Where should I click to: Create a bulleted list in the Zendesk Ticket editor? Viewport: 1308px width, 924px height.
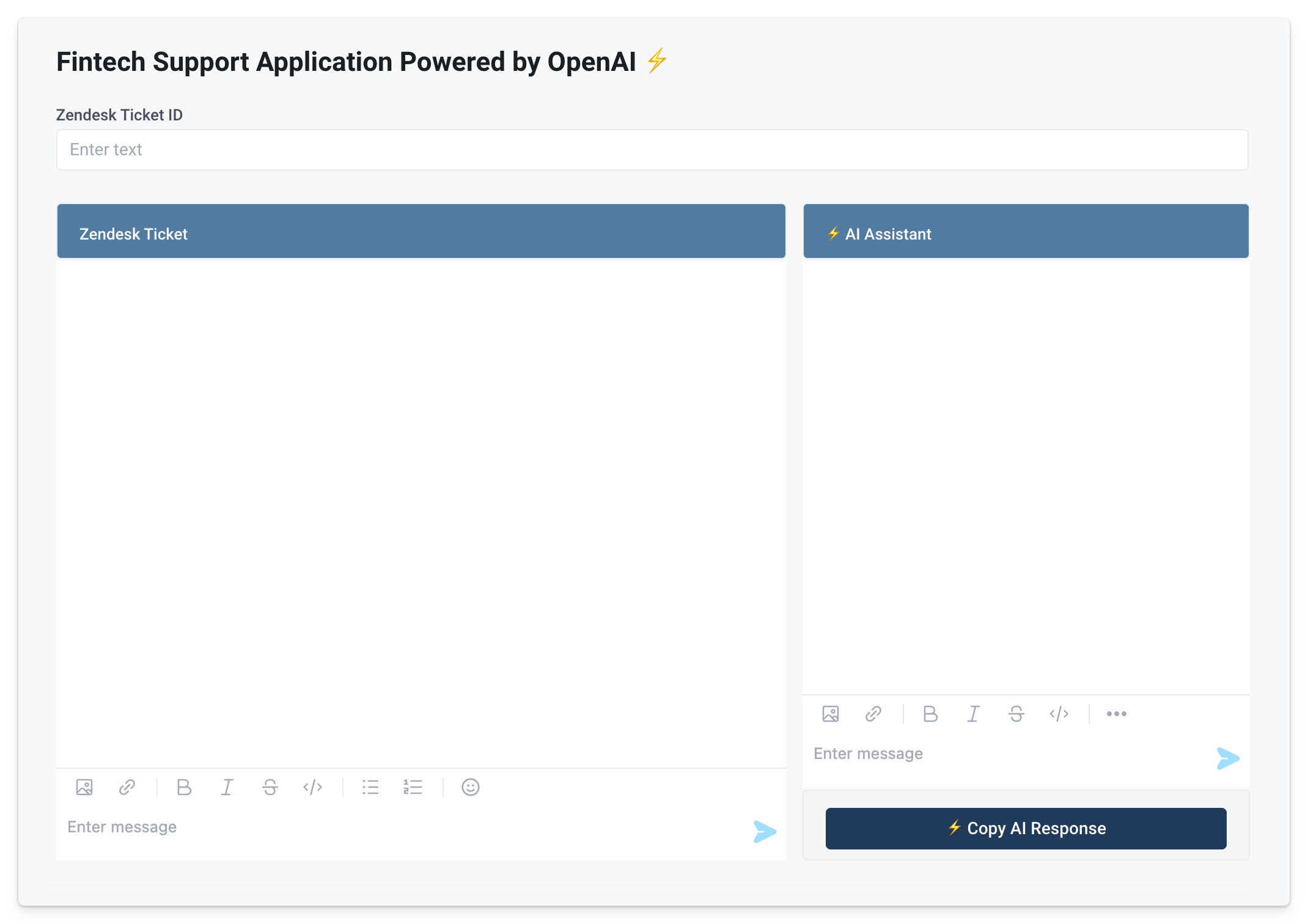pyautogui.click(x=370, y=787)
